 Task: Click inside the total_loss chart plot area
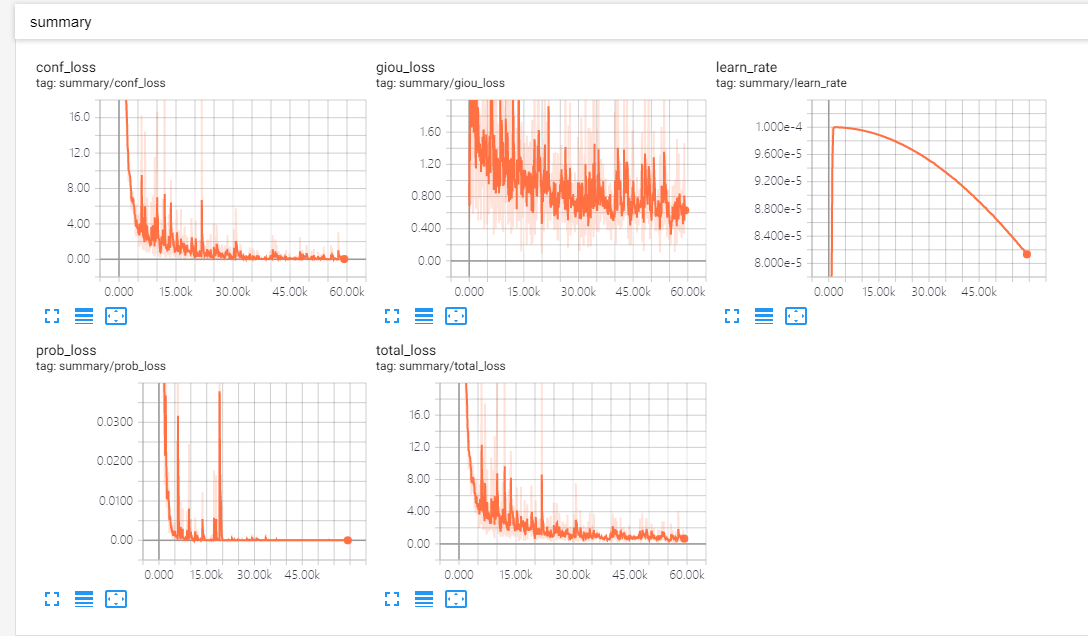pos(572,472)
